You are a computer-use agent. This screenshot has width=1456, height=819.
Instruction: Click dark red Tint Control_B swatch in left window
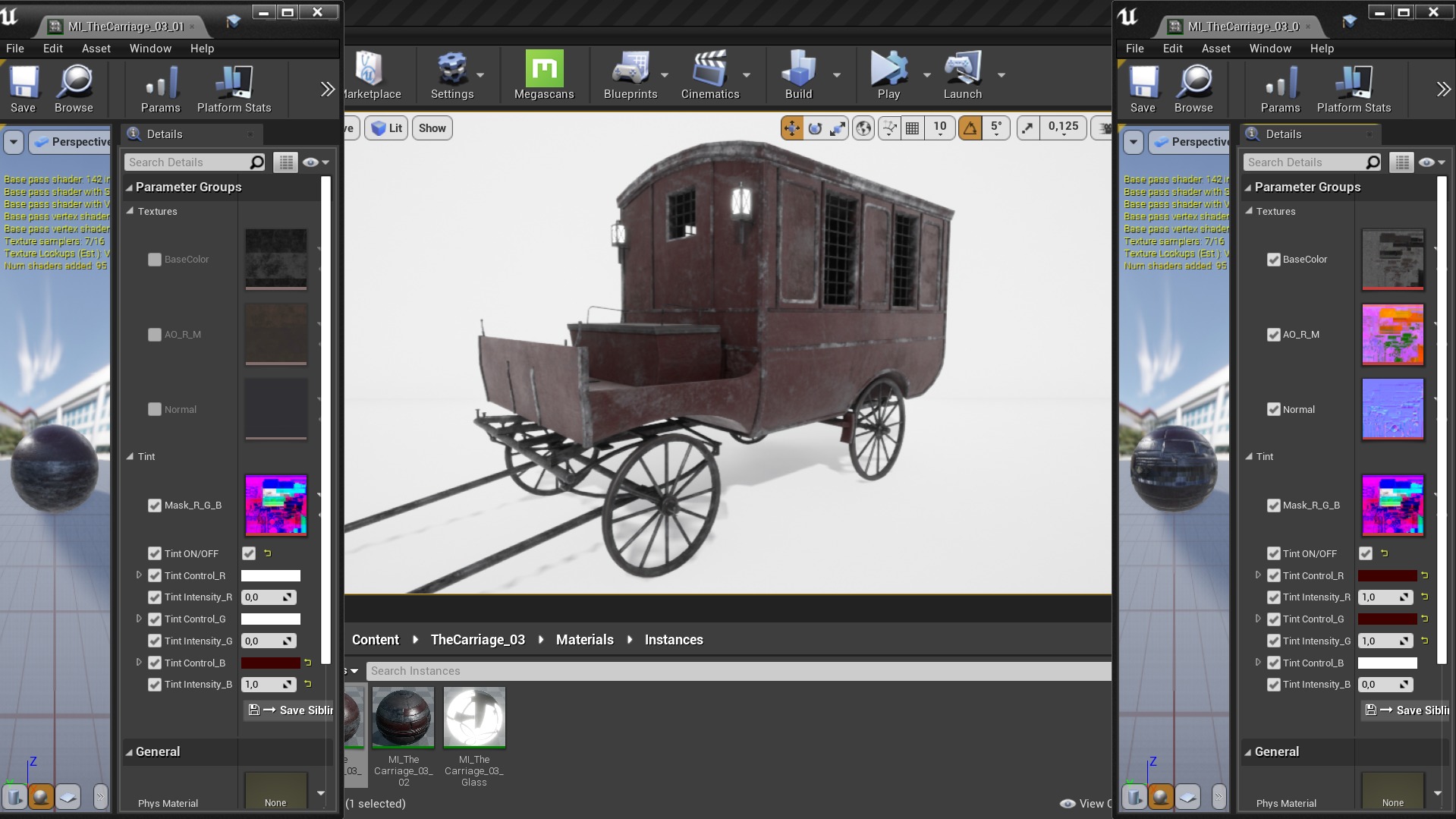tap(271, 663)
